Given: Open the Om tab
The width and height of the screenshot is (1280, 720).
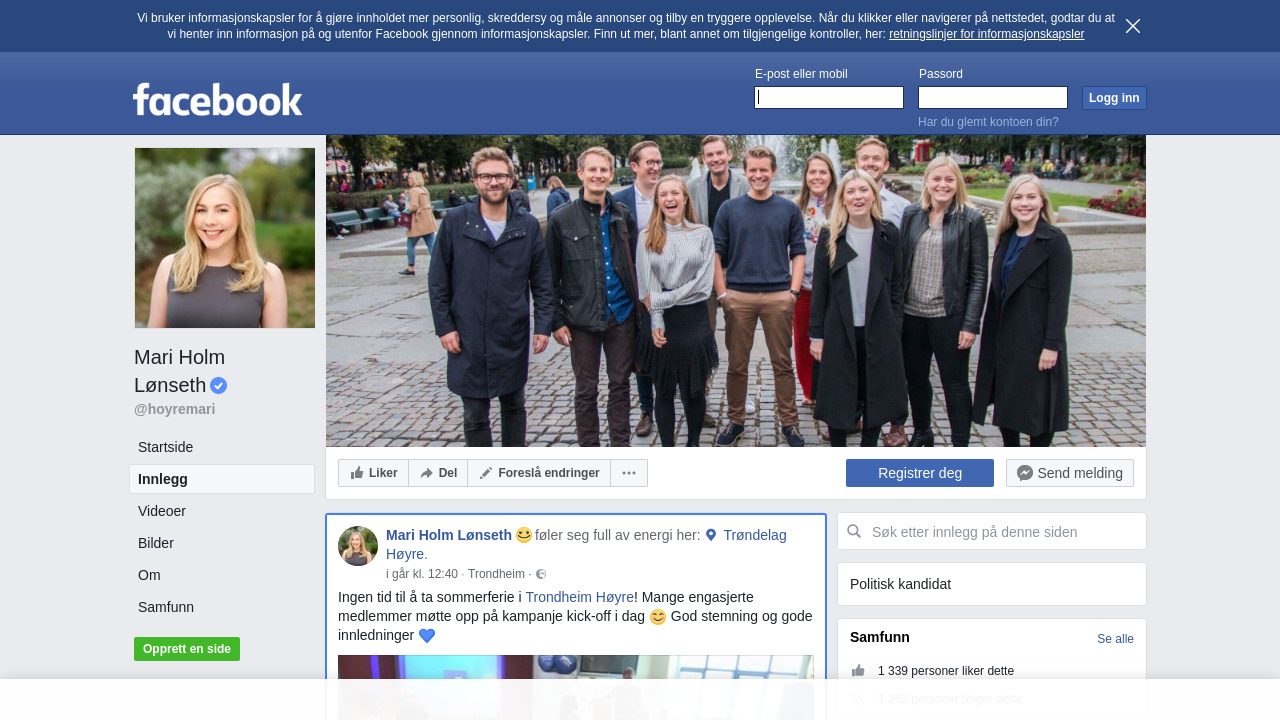Looking at the screenshot, I should 222,575.
